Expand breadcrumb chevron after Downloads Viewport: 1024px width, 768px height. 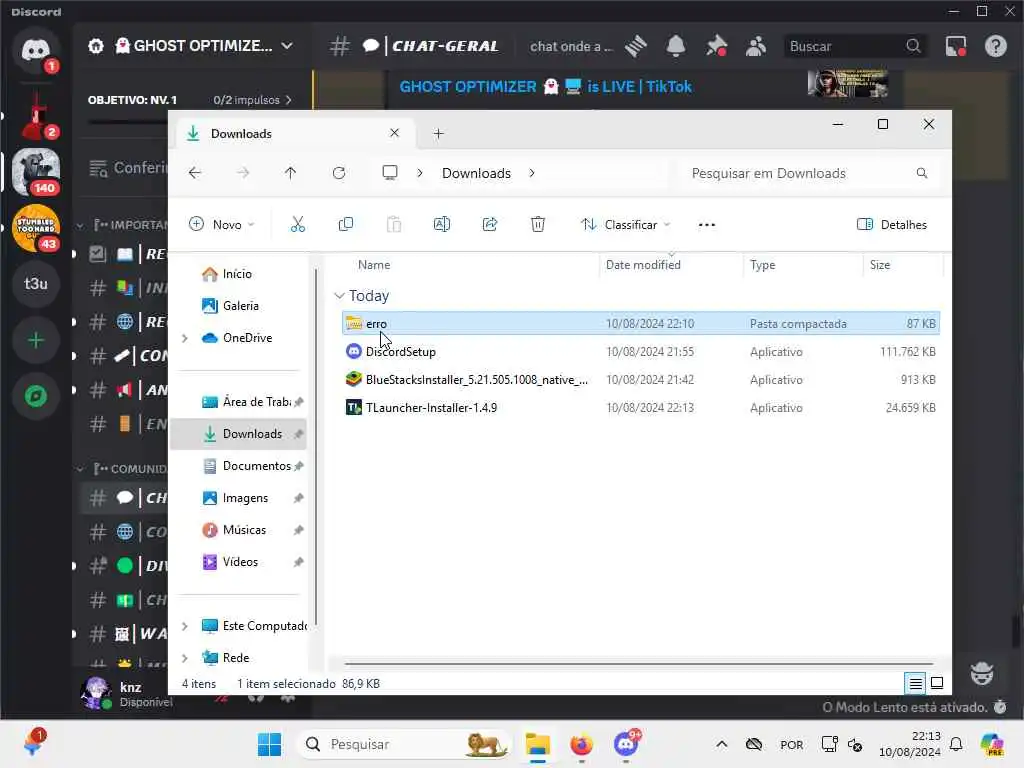click(x=532, y=173)
